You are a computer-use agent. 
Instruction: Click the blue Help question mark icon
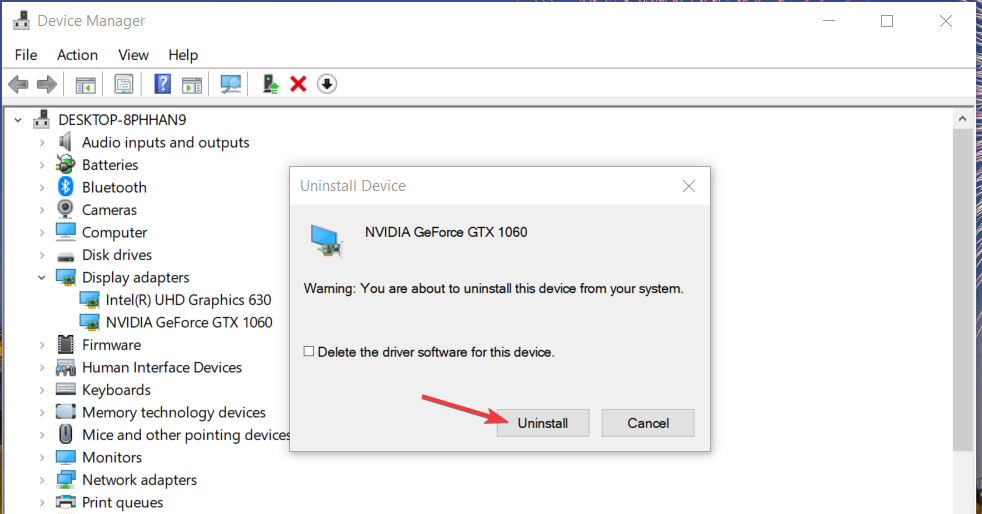point(163,84)
